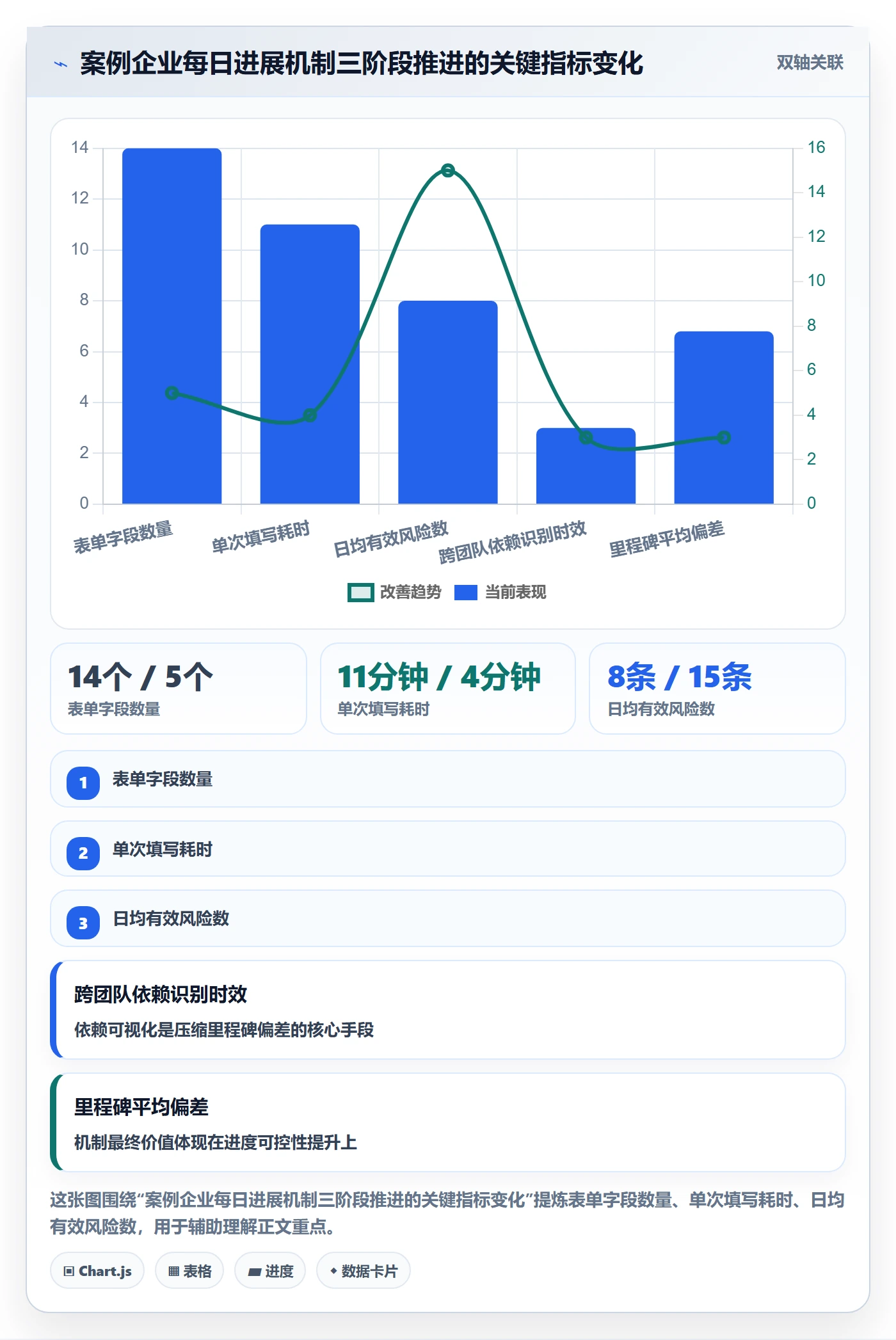
Task: Select list row text 日均有效风险数
Action: (x=171, y=919)
